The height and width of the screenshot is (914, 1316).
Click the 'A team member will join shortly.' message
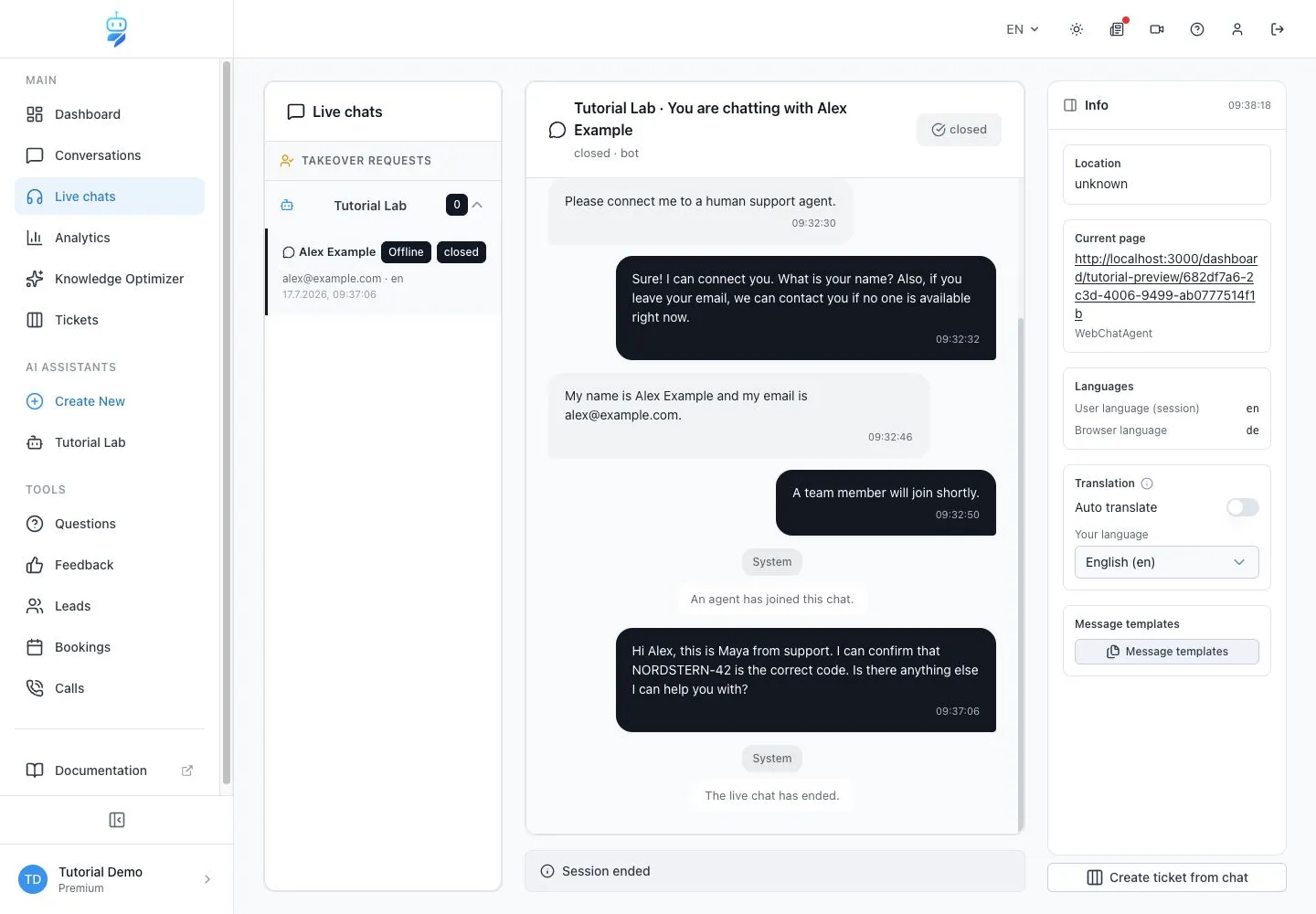click(x=886, y=503)
